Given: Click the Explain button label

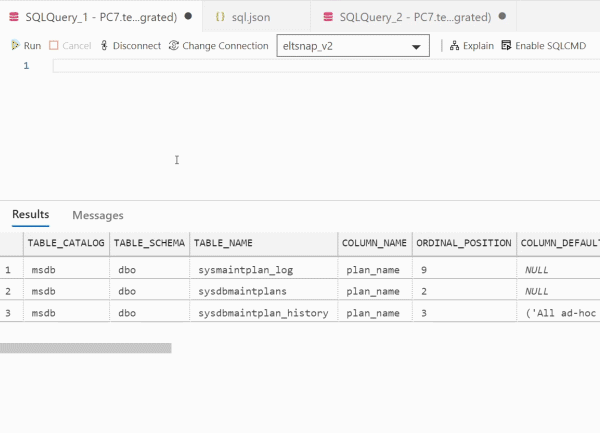Looking at the screenshot, I should [478, 46].
